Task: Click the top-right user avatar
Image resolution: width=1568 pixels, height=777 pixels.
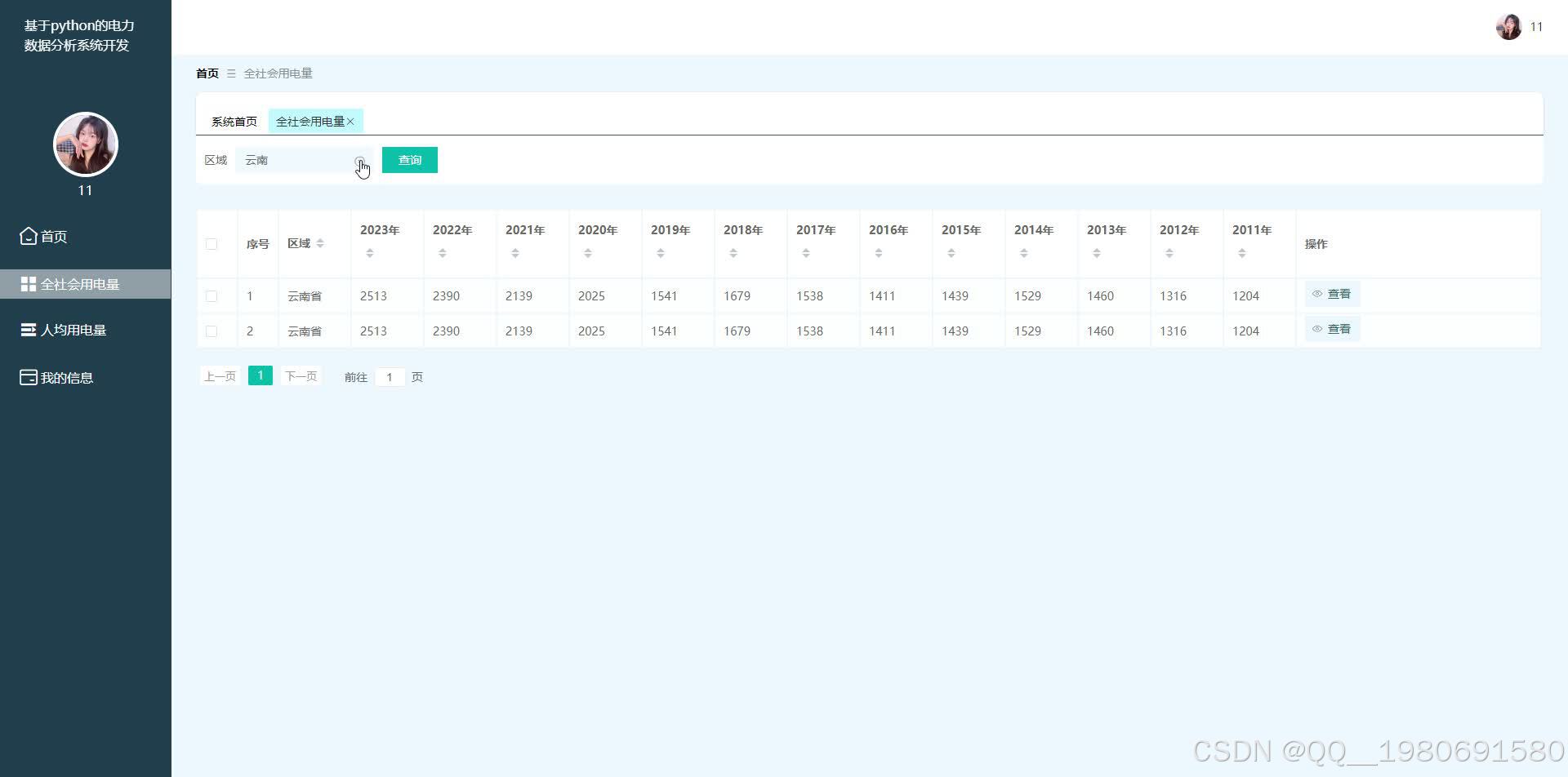Action: pos(1508,27)
